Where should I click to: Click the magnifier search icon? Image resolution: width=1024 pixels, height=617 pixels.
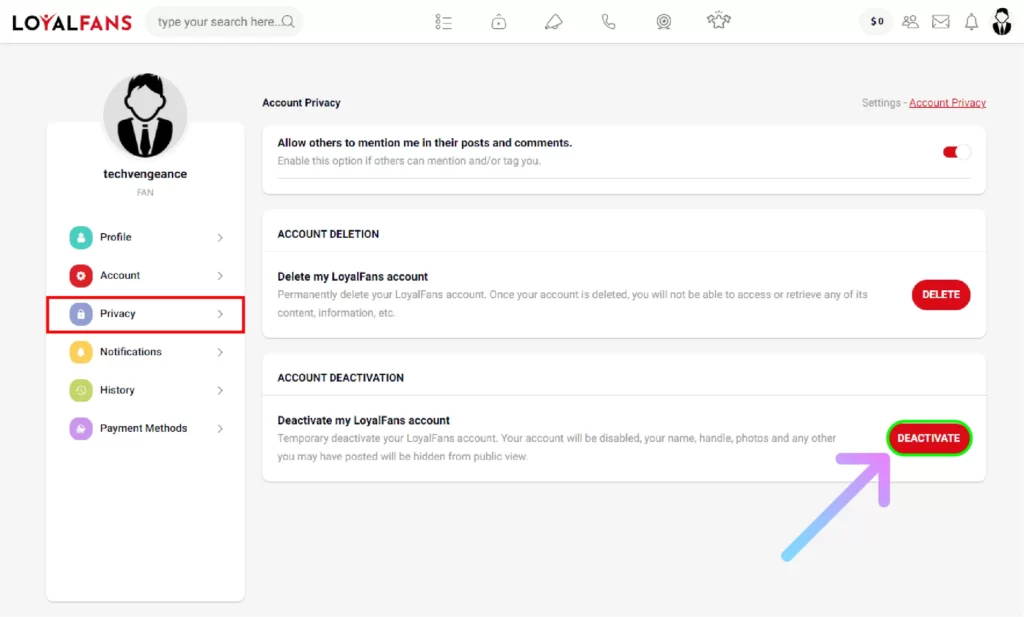pos(288,22)
